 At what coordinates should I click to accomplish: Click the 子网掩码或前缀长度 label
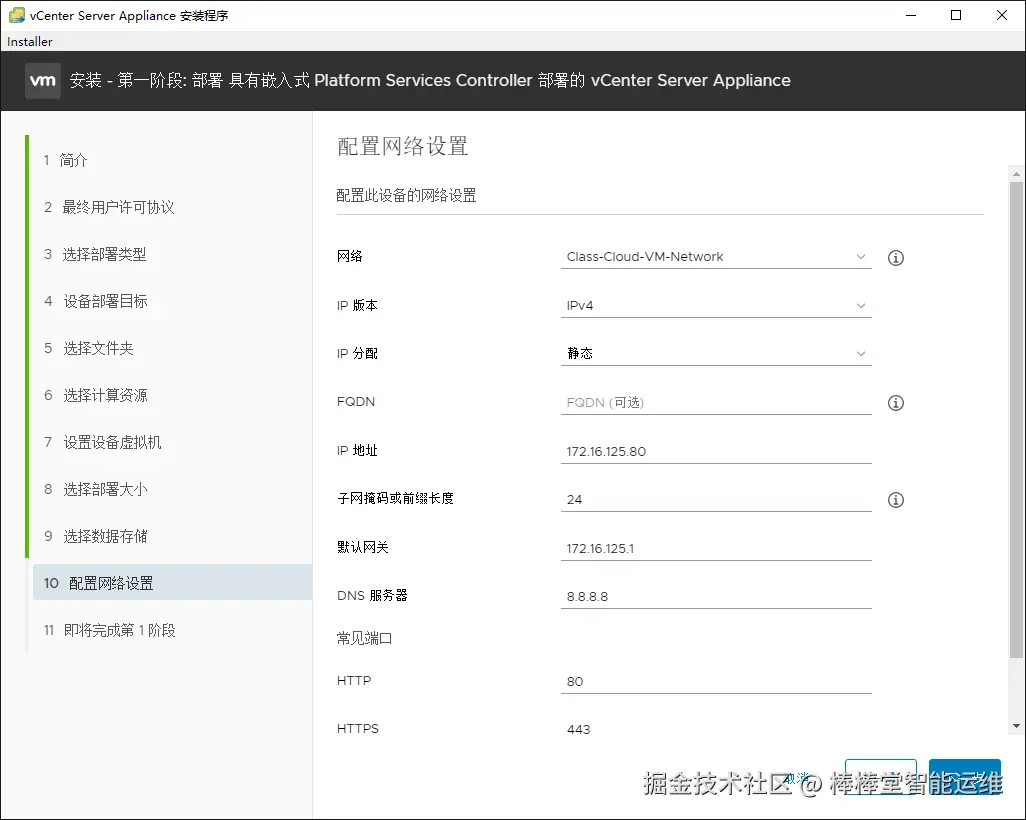click(x=395, y=499)
